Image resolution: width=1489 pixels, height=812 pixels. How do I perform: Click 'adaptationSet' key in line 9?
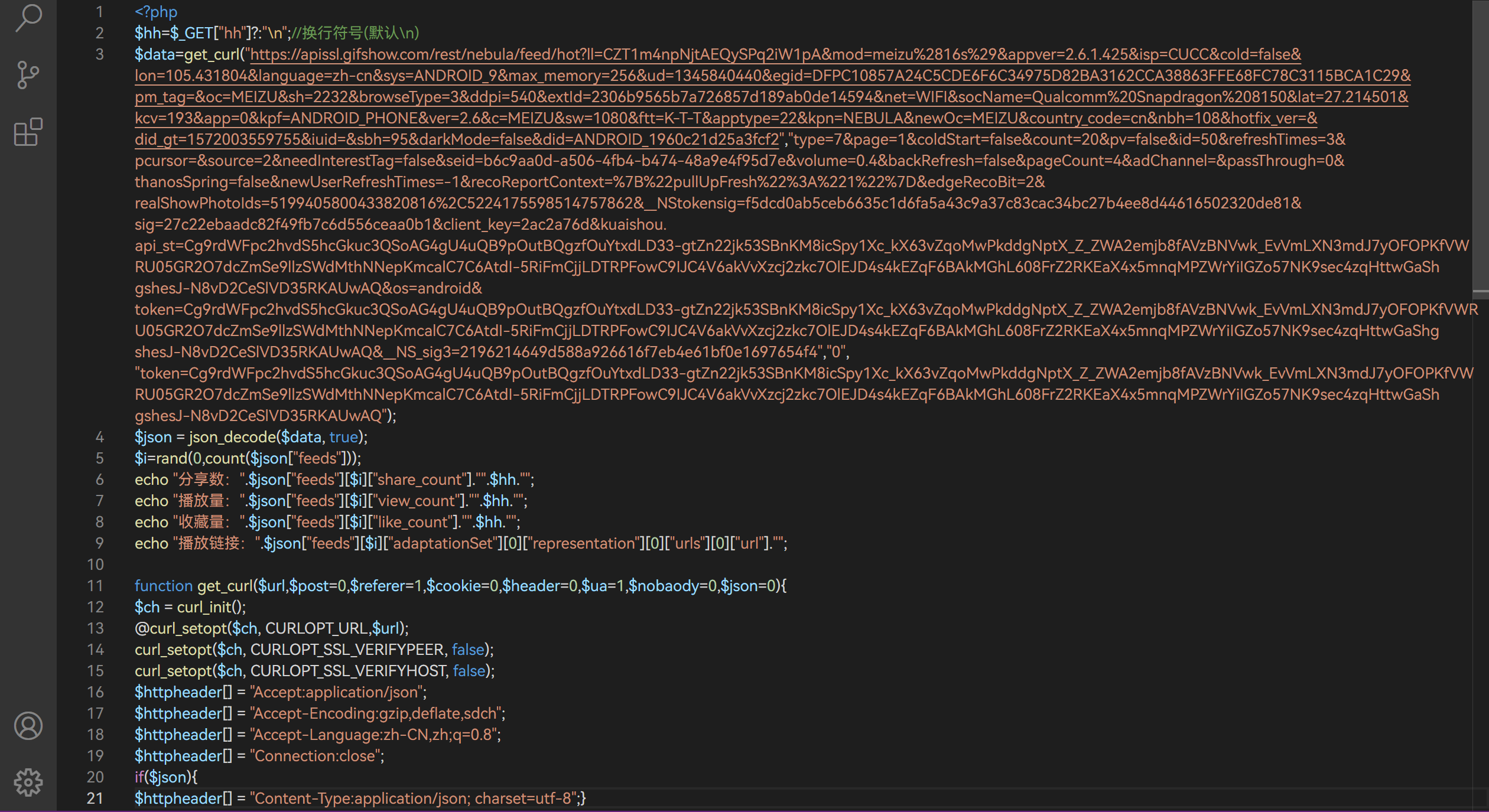(443, 543)
